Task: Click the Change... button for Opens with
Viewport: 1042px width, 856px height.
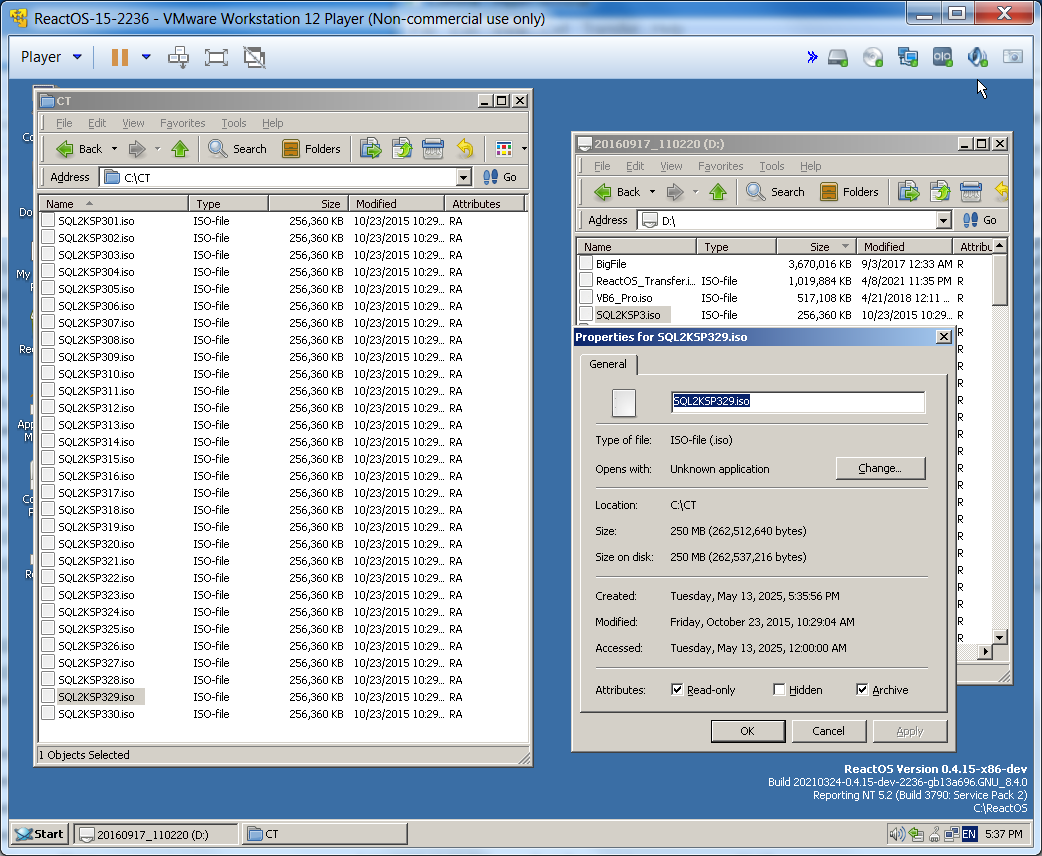Action: point(880,469)
